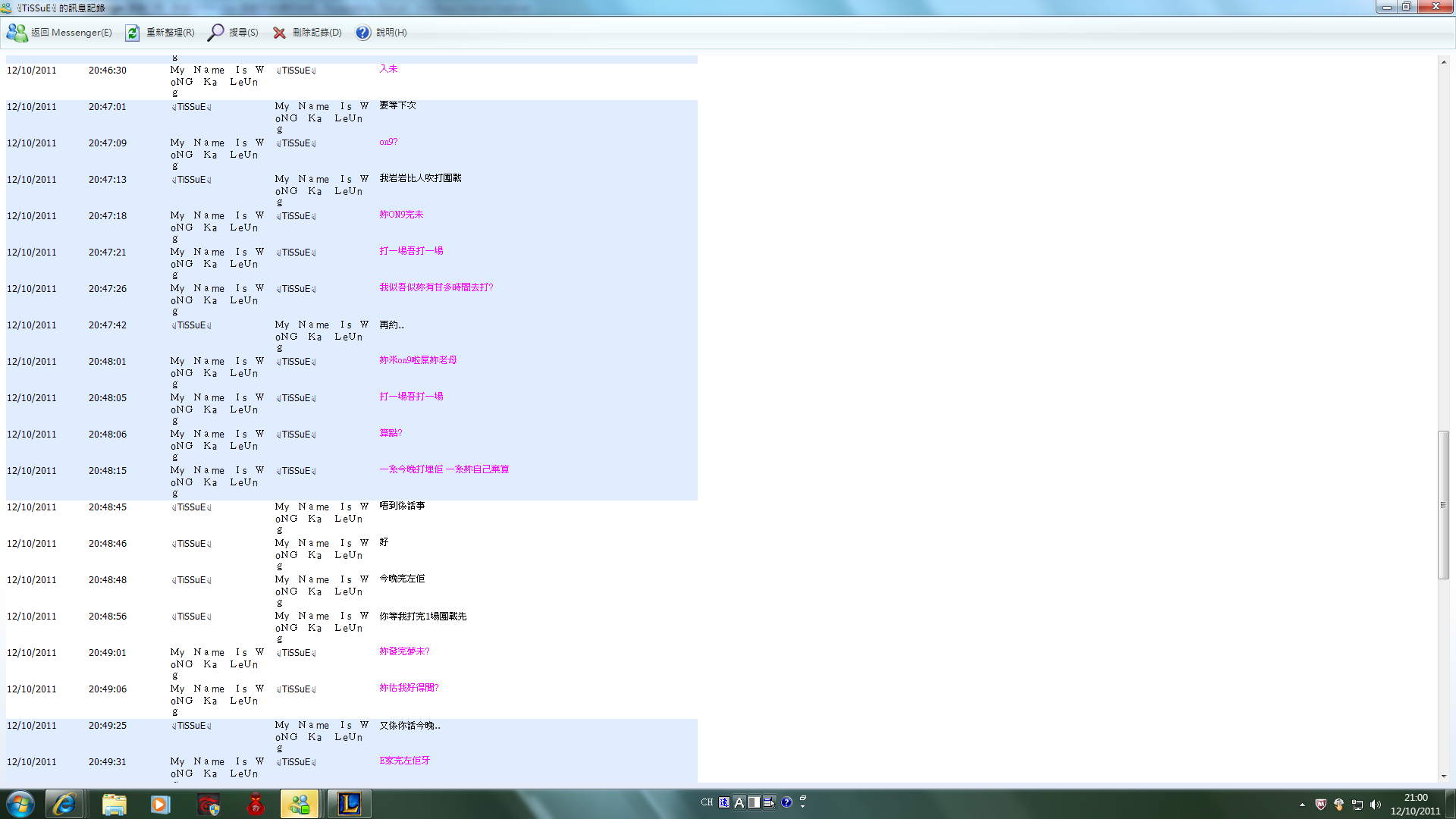Click the McAfee shield tray icon
Viewport: 1456px width, 819px height.
[x=1320, y=805]
